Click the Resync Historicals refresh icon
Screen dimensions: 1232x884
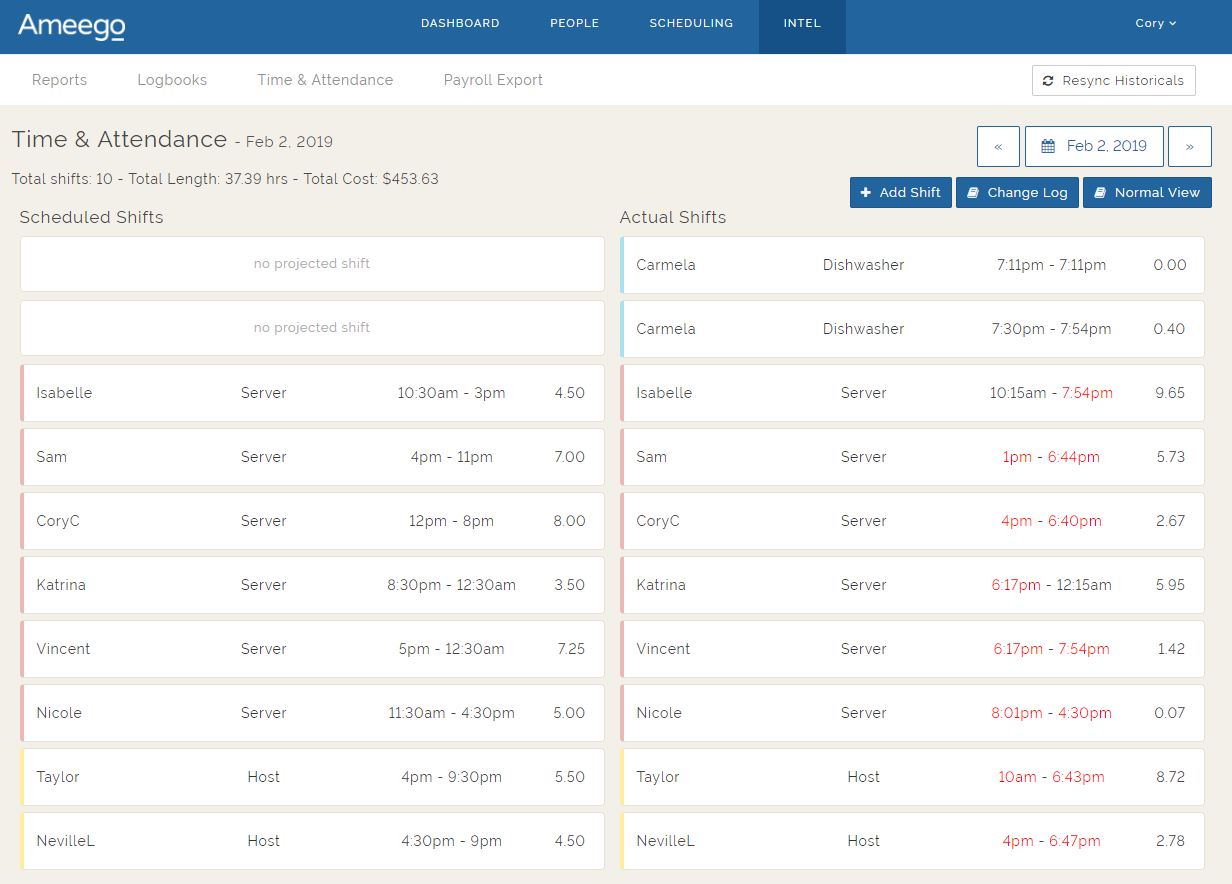(1048, 81)
